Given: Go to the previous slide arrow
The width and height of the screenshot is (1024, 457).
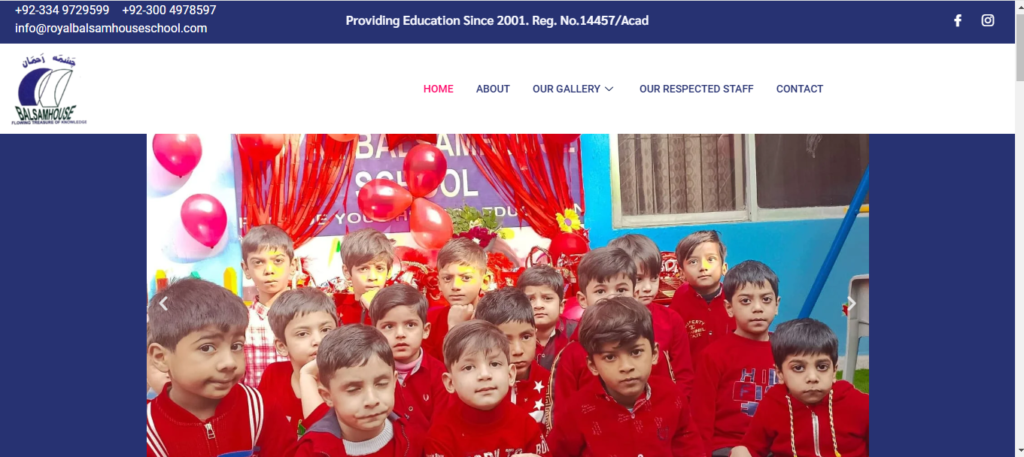Looking at the screenshot, I should coord(163,304).
